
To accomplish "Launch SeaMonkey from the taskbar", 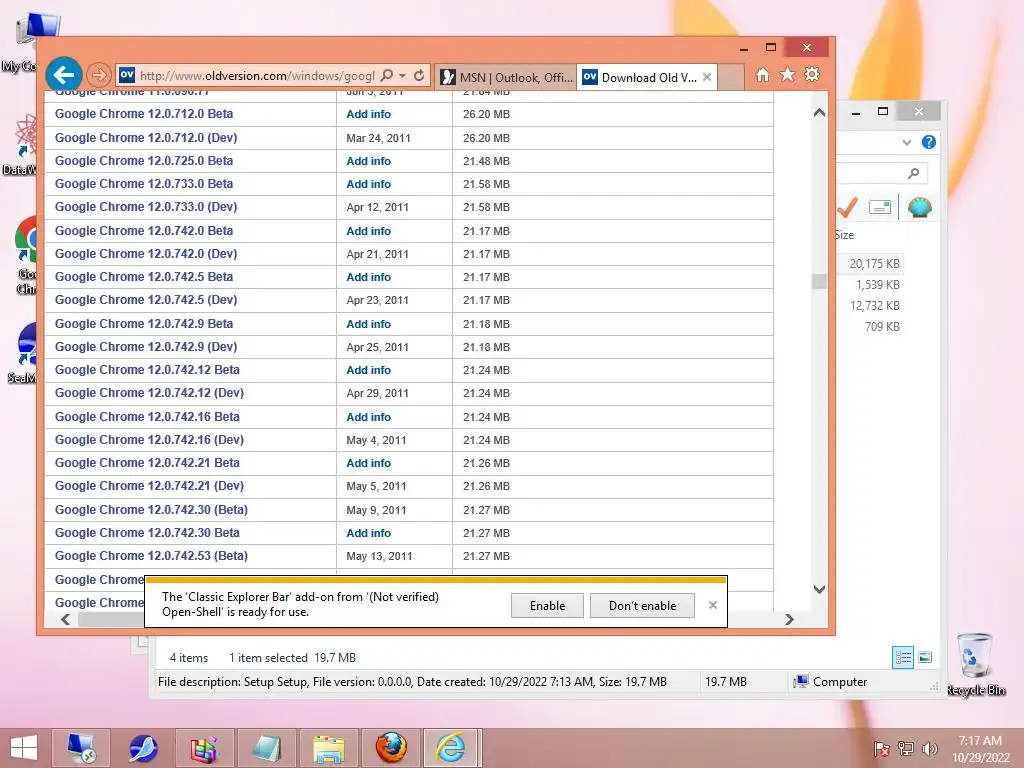I will click(142, 748).
